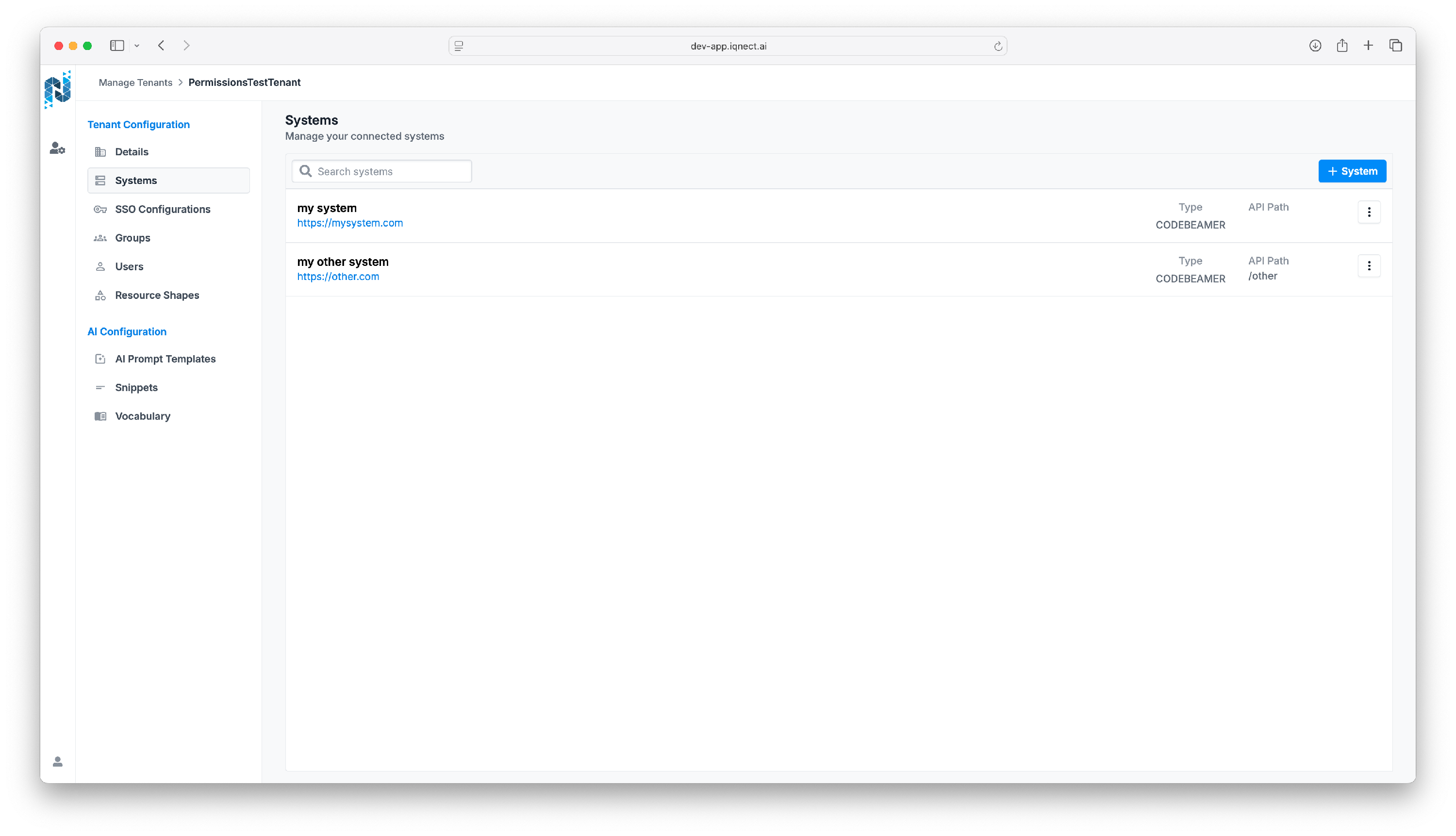Click the add System button
The height and width of the screenshot is (836, 1456).
tap(1352, 171)
